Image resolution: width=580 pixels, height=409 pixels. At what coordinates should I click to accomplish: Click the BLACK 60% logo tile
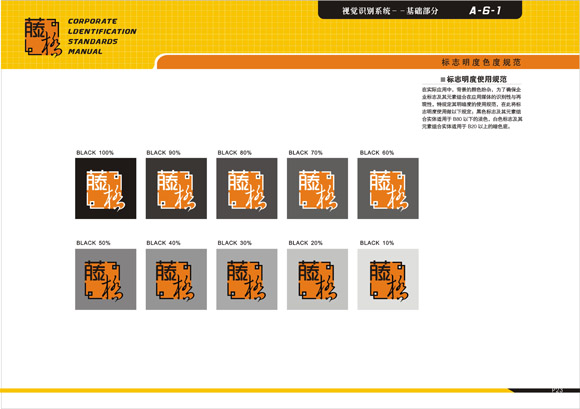tap(388, 189)
